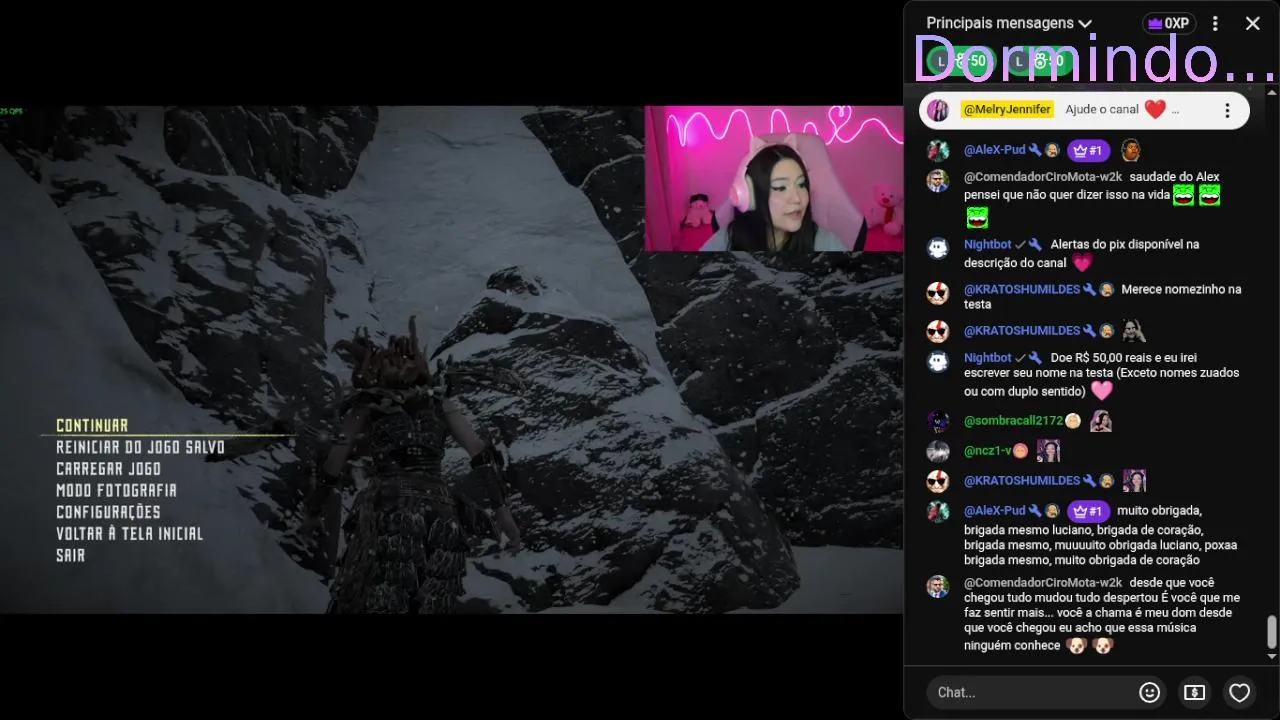Send a heart reaction
Viewport: 1280px width, 720px height.
tap(1239, 692)
